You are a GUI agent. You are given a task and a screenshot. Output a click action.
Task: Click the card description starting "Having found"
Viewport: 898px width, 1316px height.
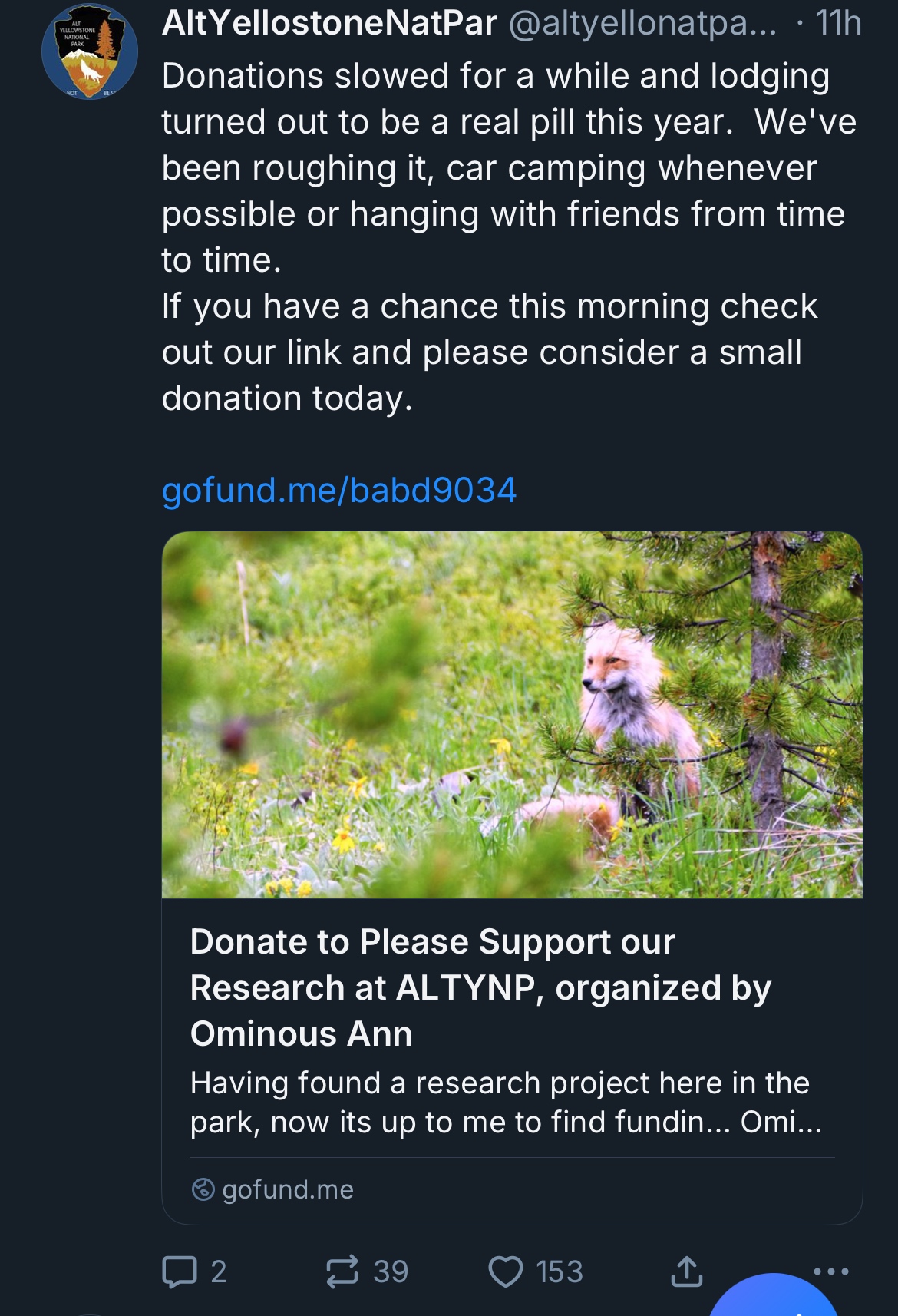pos(505,1103)
